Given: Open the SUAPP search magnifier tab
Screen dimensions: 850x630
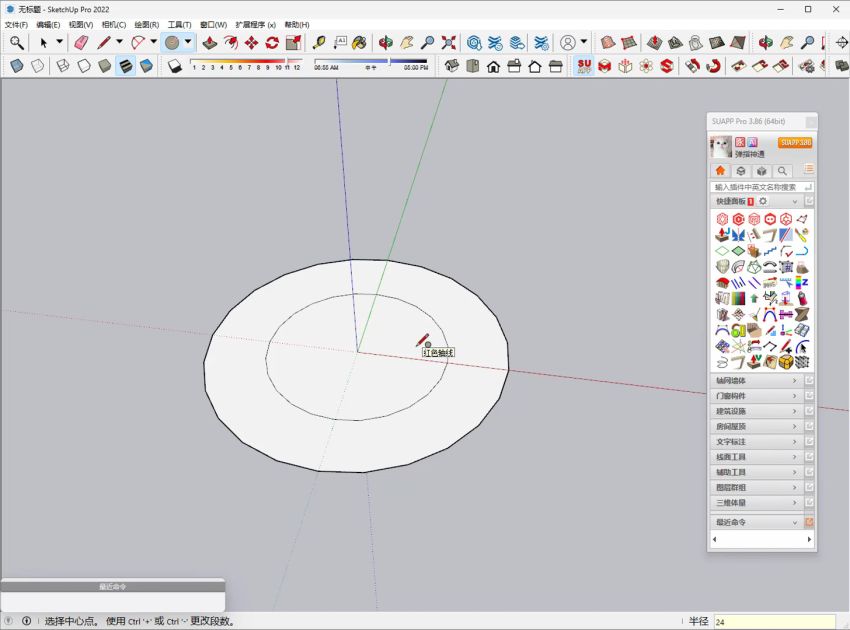Looking at the screenshot, I should click(782, 171).
